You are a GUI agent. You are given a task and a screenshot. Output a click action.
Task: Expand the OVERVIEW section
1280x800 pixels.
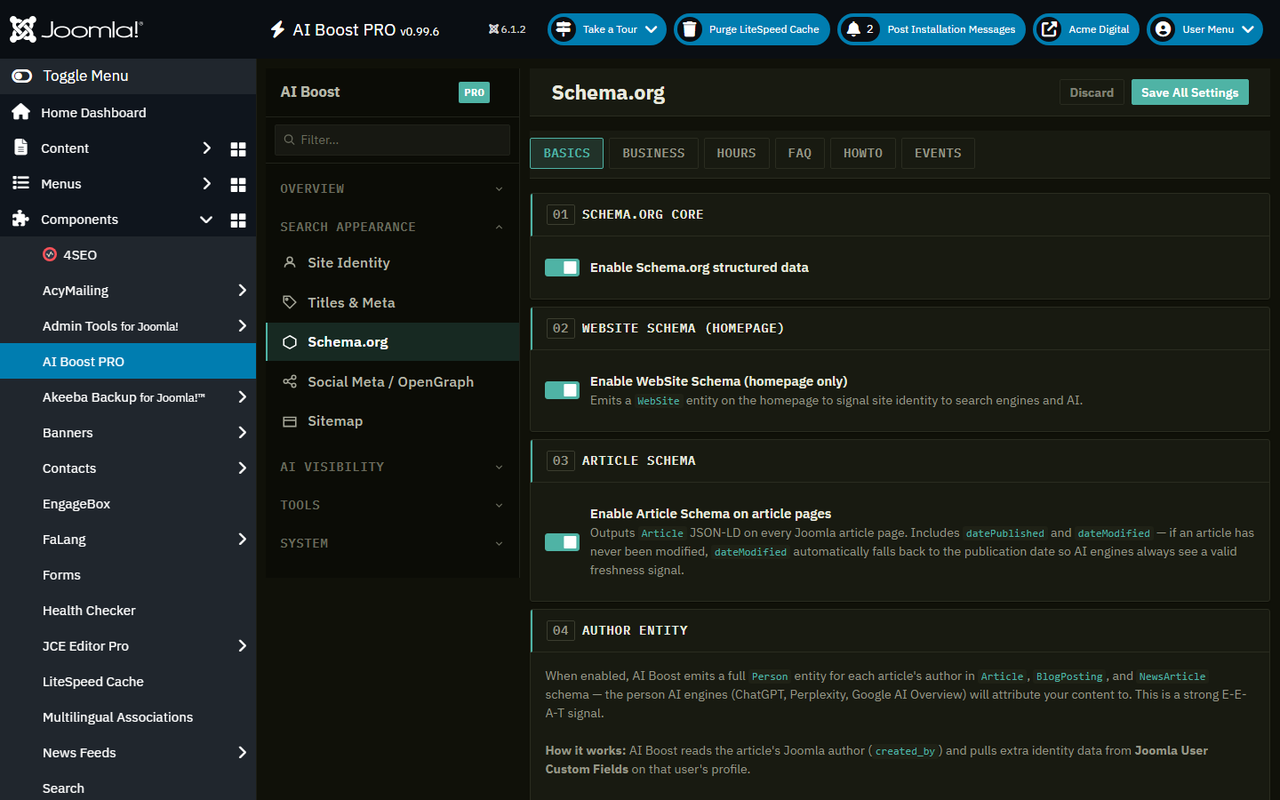(392, 189)
